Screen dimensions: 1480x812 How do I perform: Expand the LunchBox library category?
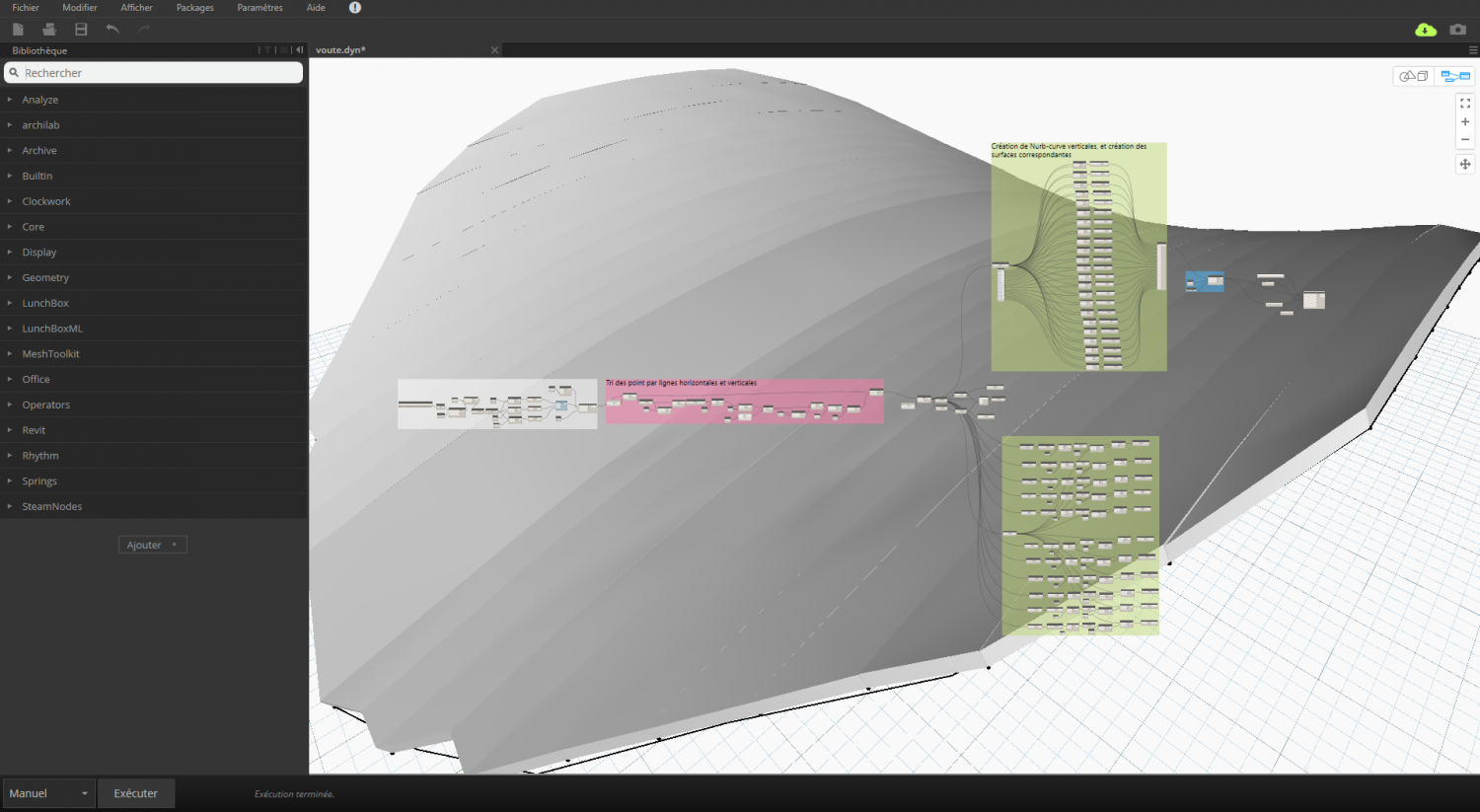tap(45, 303)
